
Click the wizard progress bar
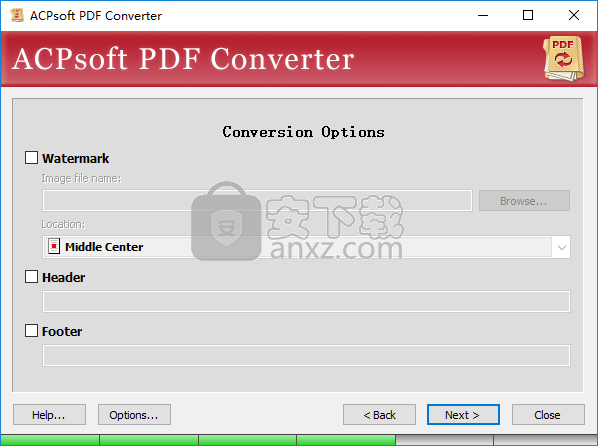coord(299,440)
